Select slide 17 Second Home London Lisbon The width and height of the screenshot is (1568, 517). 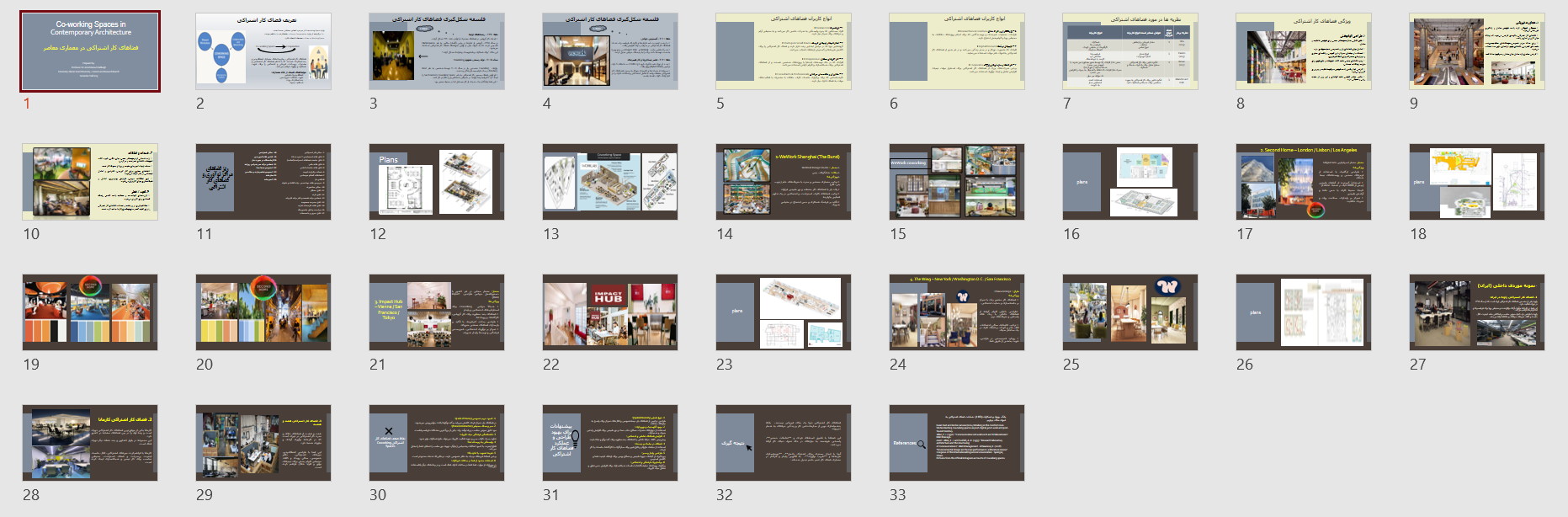point(1304,182)
